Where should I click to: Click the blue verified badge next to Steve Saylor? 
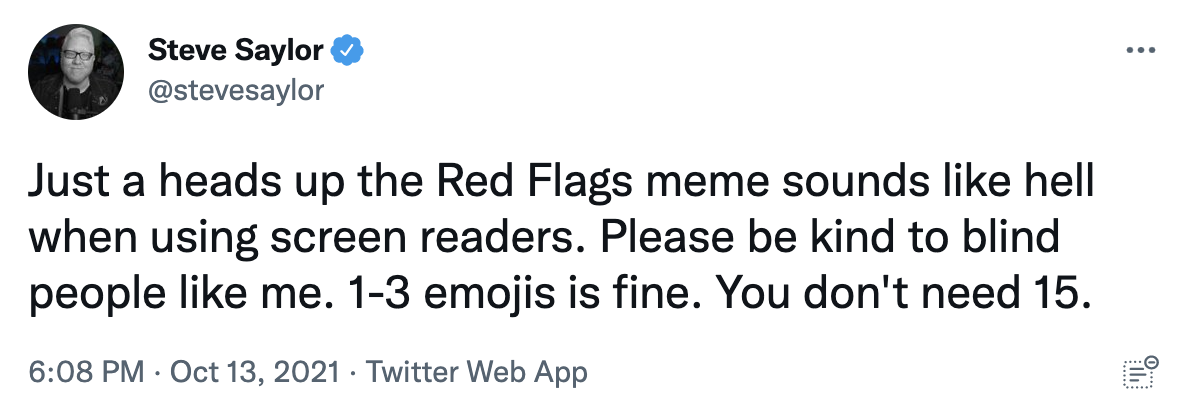pos(350,51)
